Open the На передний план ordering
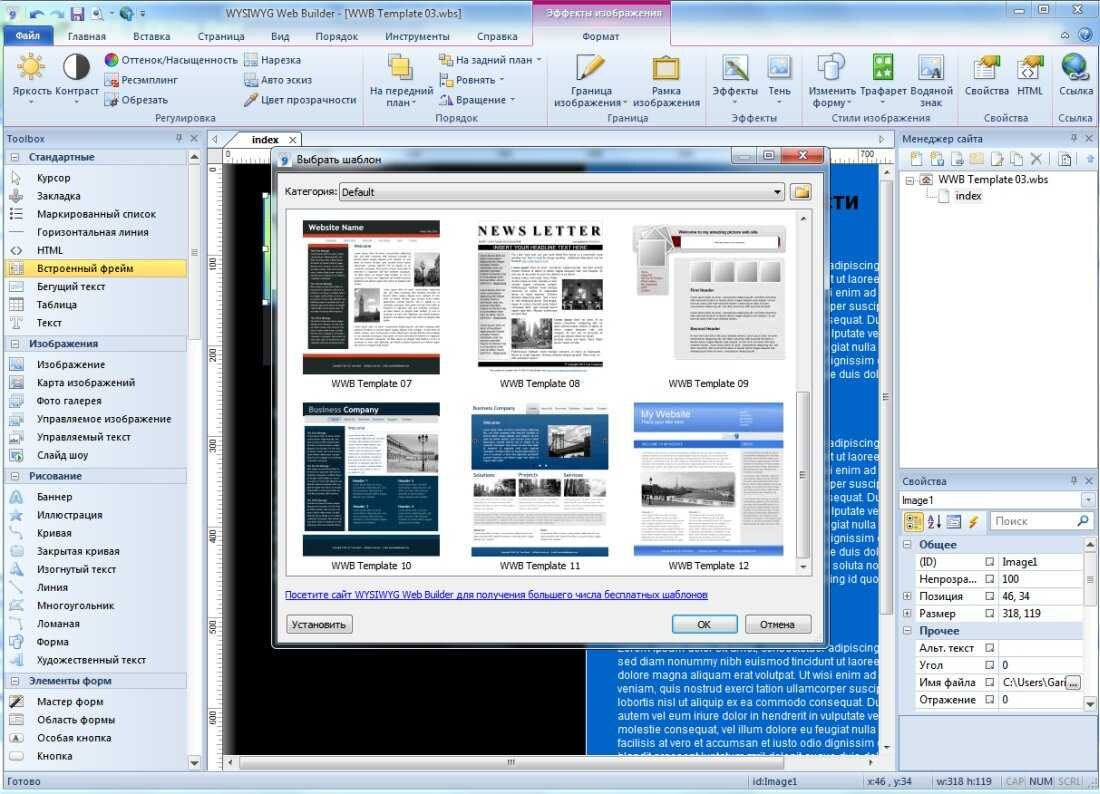Screen dimensions: 1100x794 (401, 80)
